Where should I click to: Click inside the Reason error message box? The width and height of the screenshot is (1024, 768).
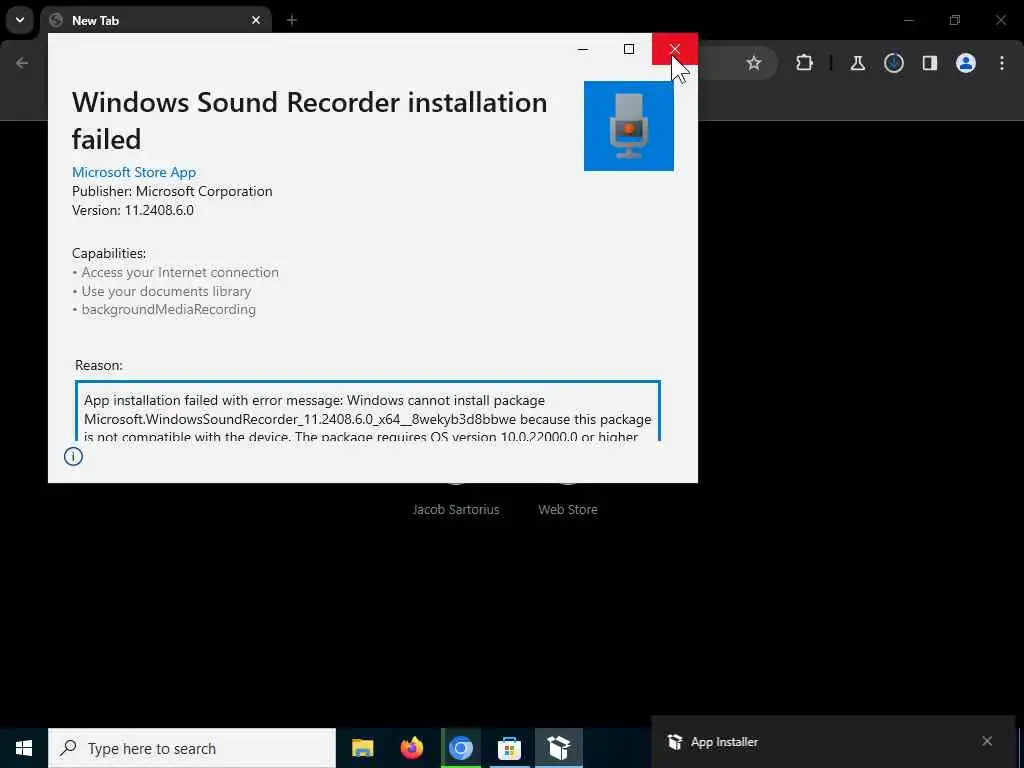click(x=368, y=411)
